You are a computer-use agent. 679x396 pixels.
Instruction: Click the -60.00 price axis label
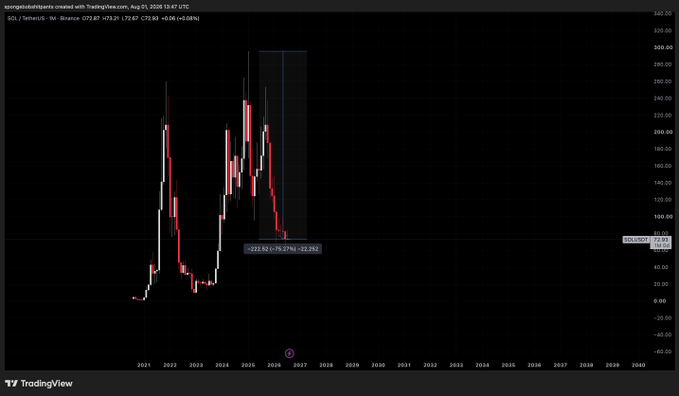click(663, 352)
